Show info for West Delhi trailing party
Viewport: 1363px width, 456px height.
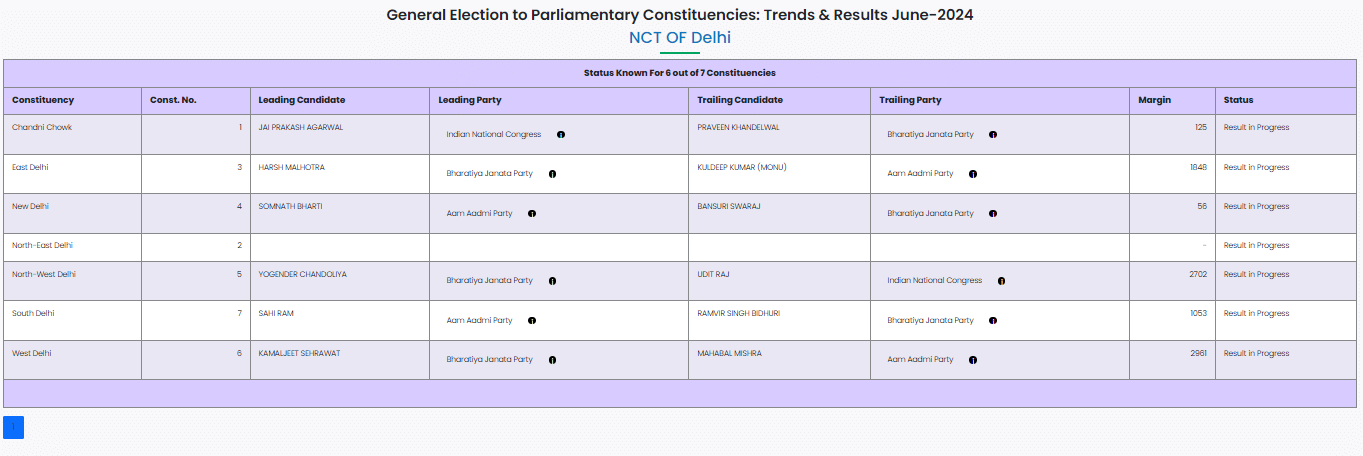tap(973, 360)
